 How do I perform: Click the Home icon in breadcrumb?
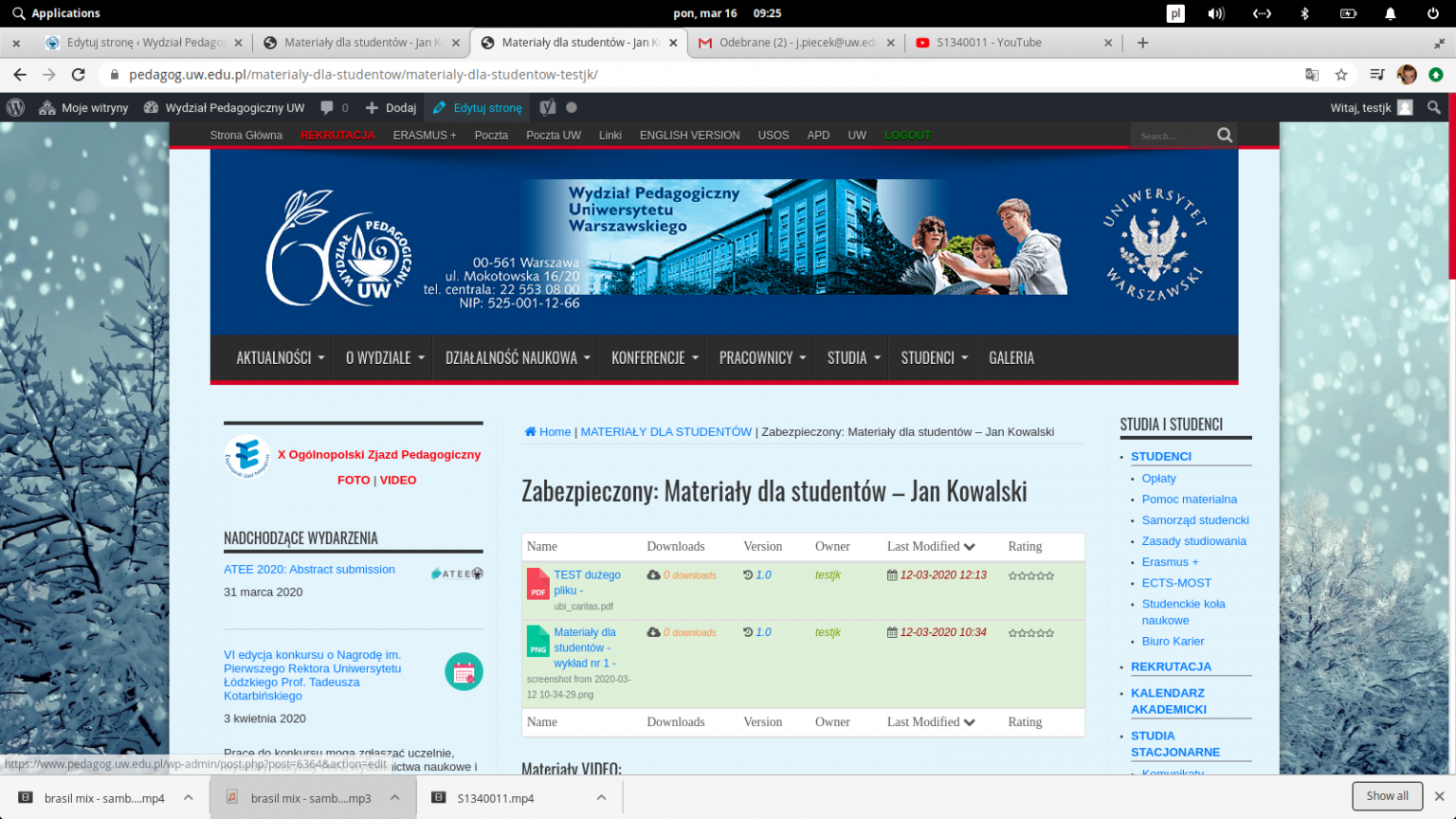[530, 432]
